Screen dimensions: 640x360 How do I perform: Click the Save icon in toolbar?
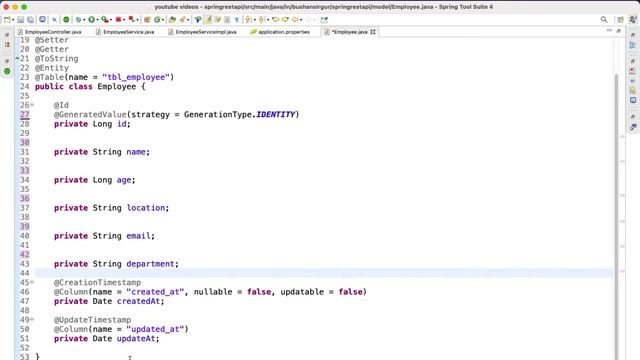[x=20, y=20]
